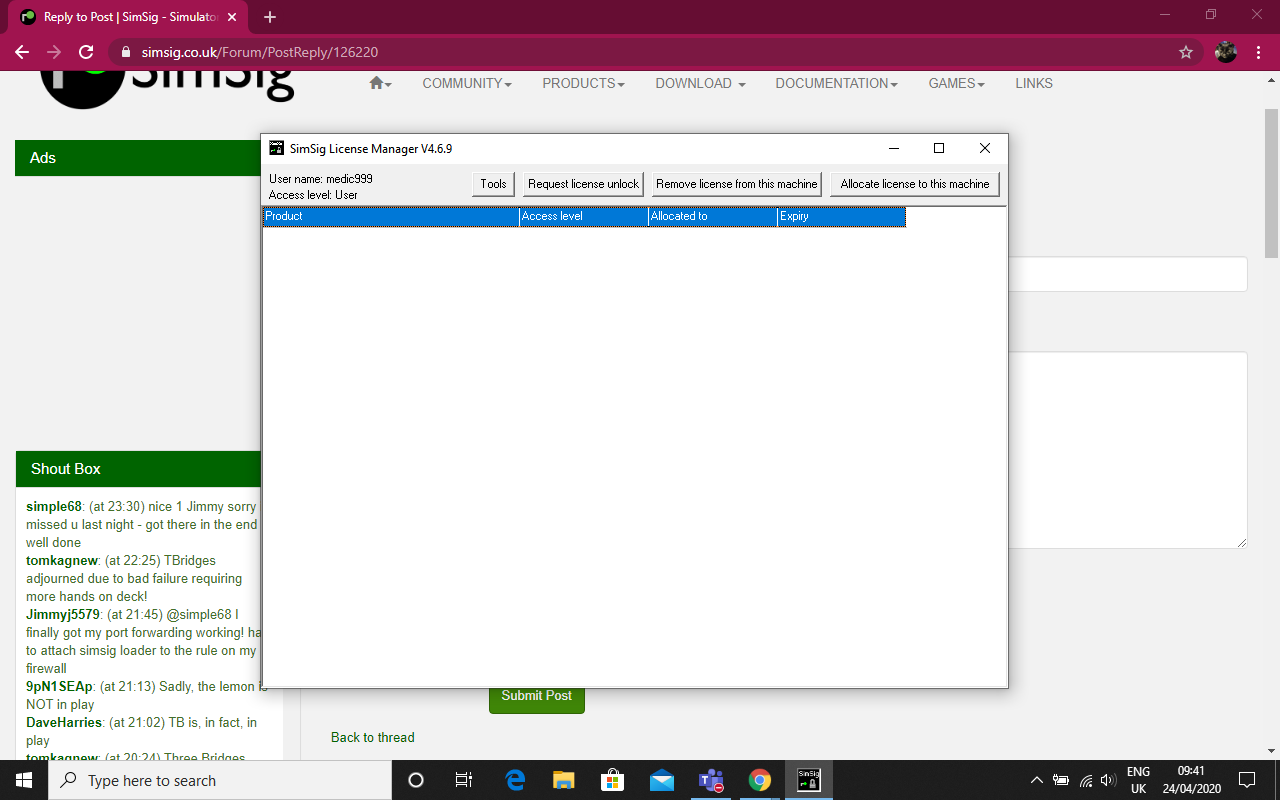1280x800 pixels.
Task: Open simple68 user link in Shout Box
Action: (54, 507)
